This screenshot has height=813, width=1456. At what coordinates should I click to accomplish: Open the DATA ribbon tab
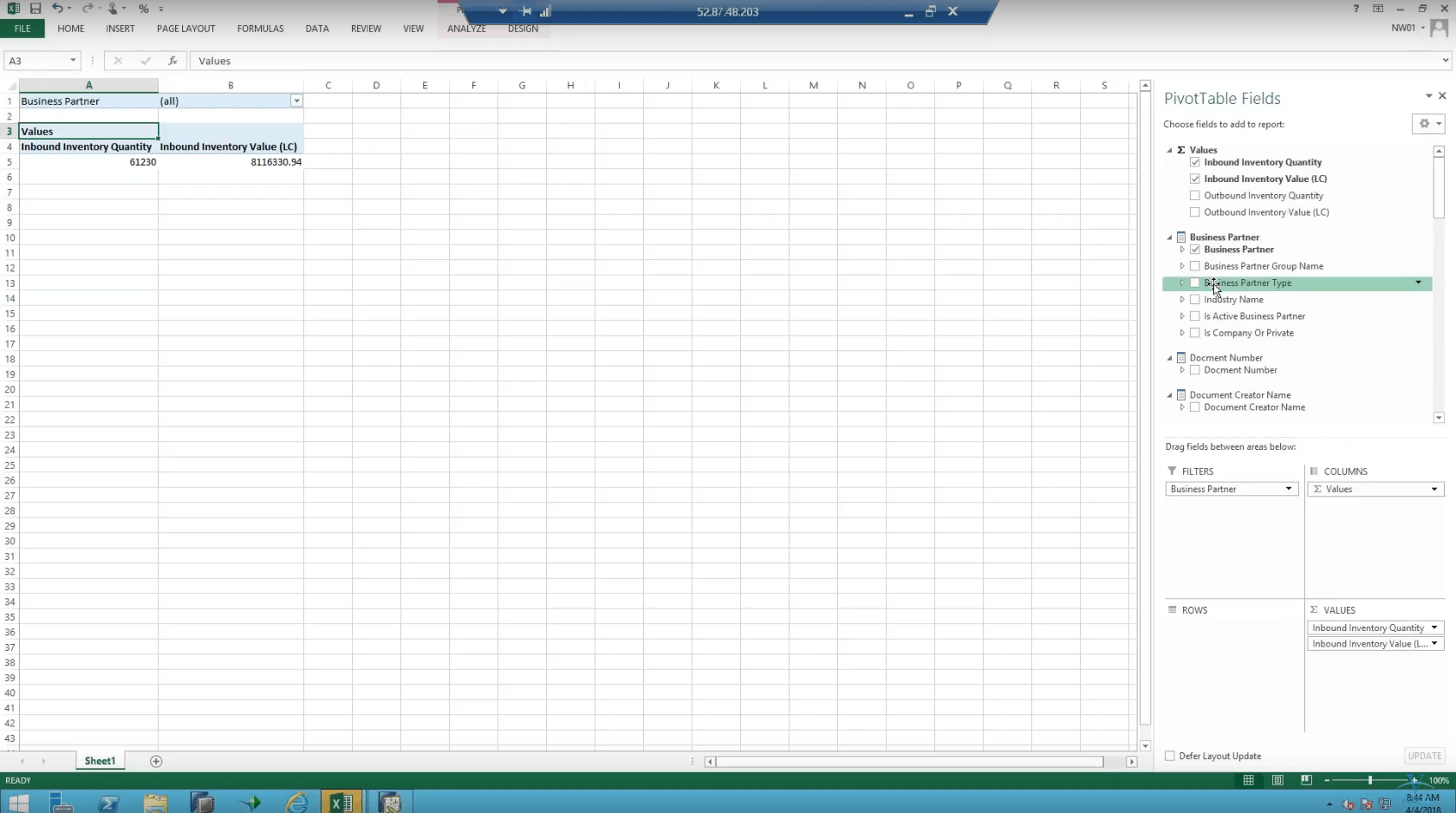click(x=317, y=29)
